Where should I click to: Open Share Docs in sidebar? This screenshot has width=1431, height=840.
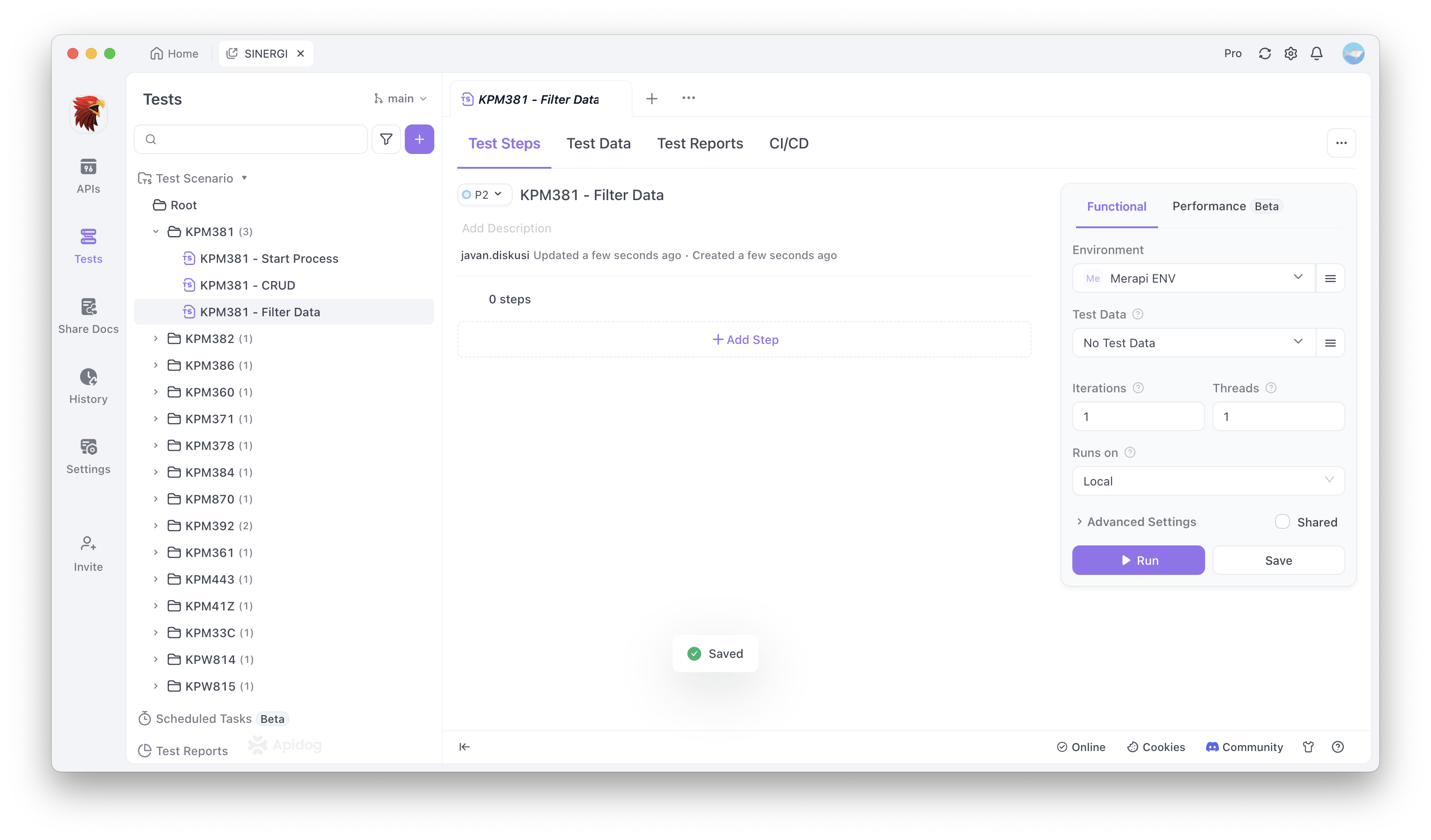(88, 316)
